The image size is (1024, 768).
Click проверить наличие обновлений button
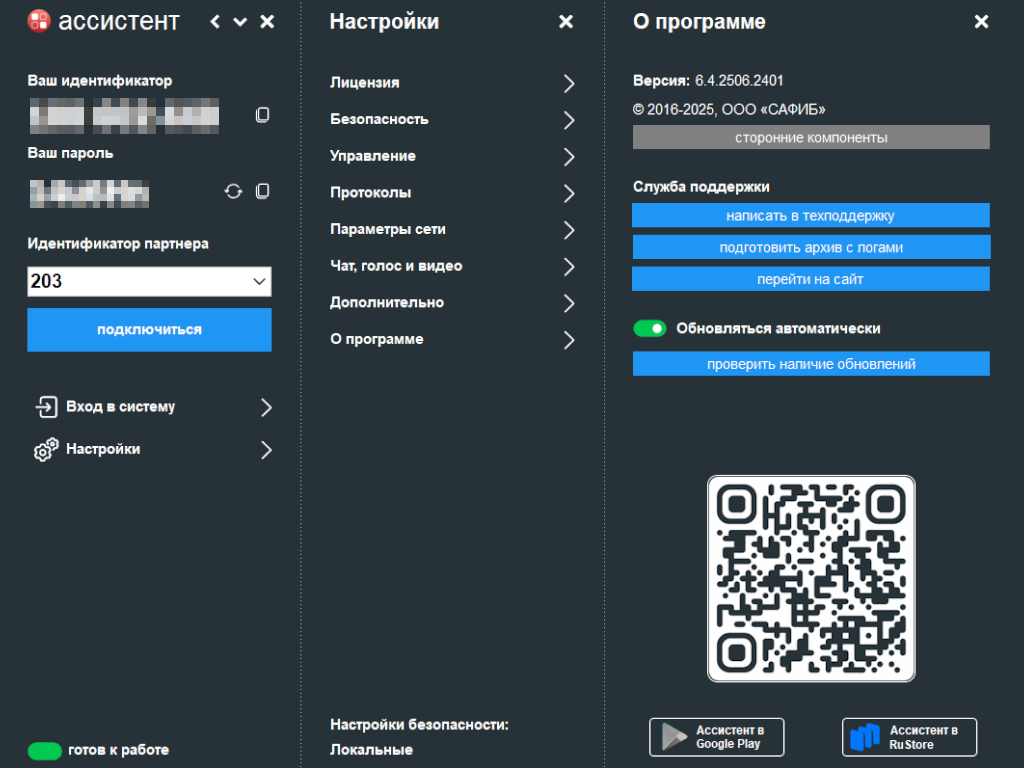[x=811, y=364]
